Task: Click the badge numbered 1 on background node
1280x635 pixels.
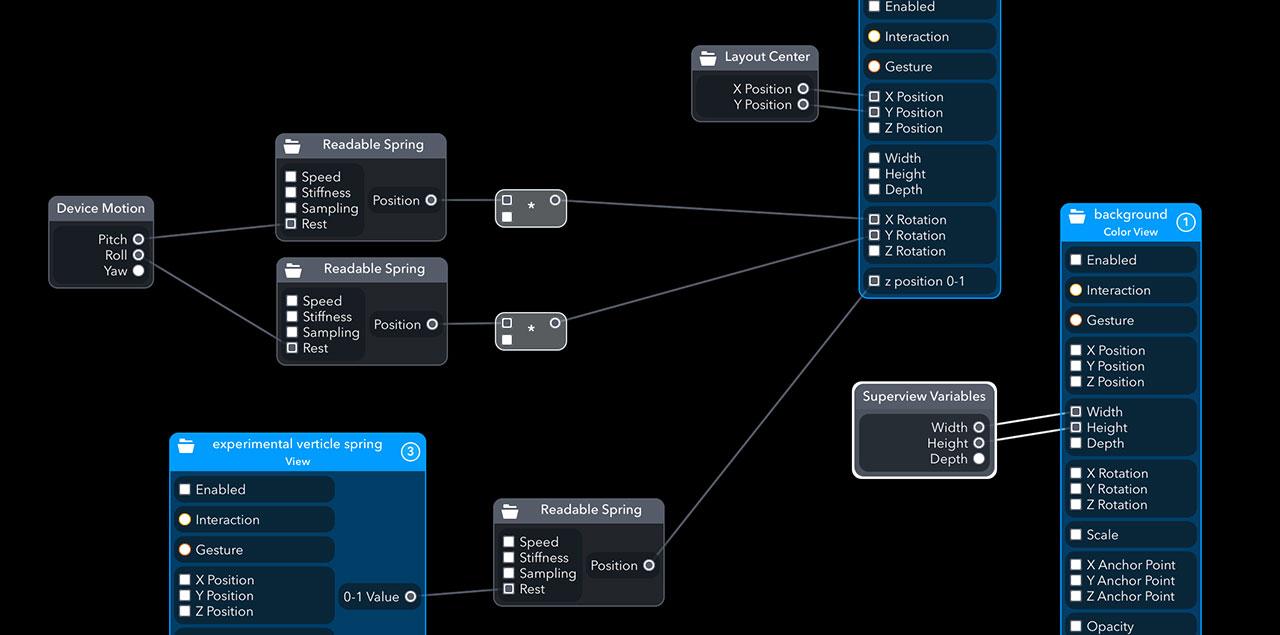Action: [1185, 222]
